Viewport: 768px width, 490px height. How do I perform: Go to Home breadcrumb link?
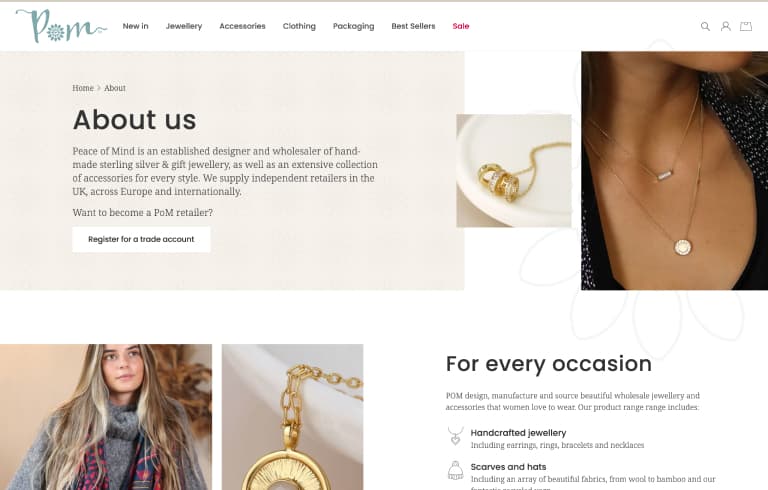click(x=83, y=88)
